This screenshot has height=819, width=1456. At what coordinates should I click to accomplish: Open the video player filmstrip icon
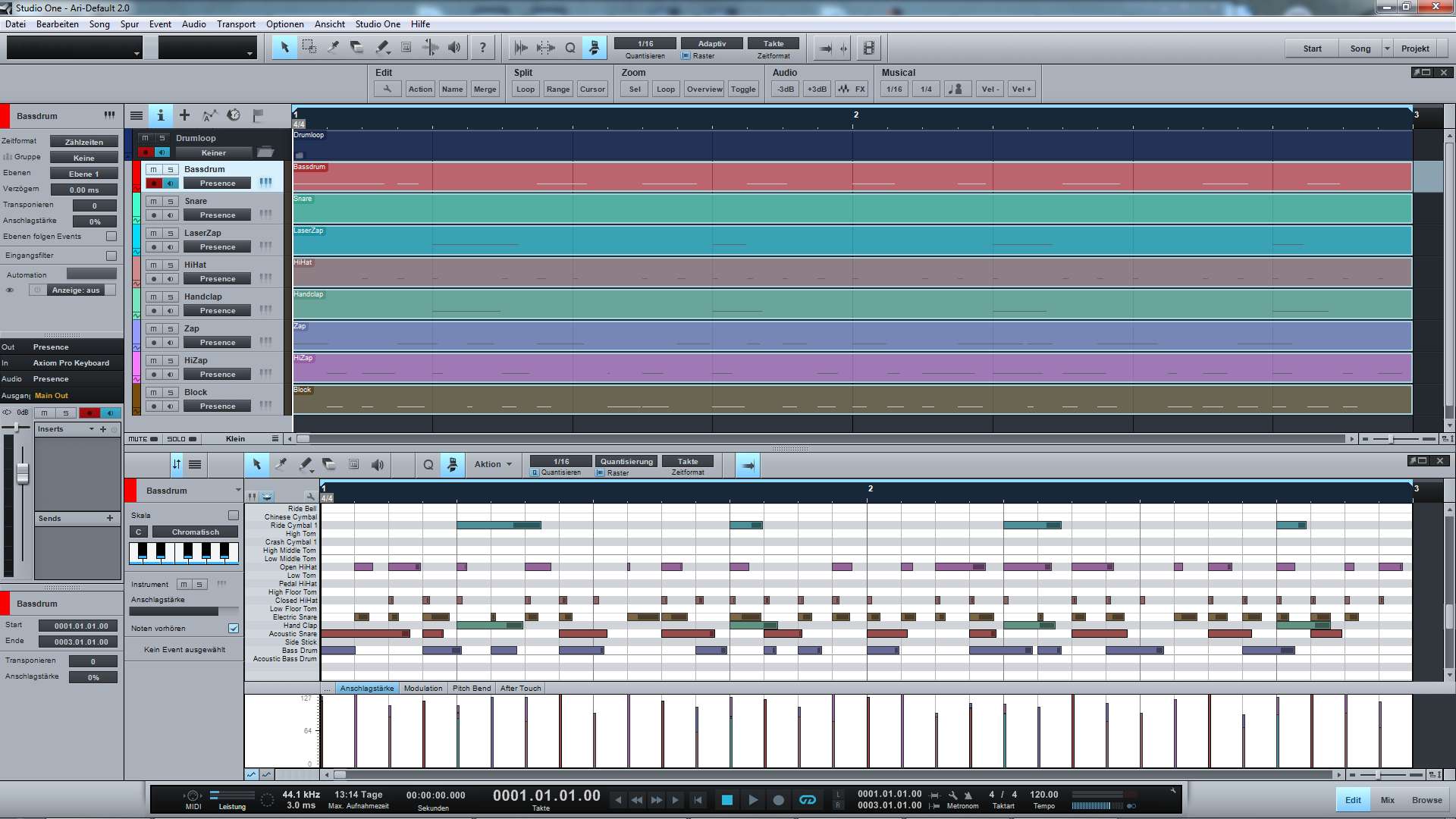[869, 48]
